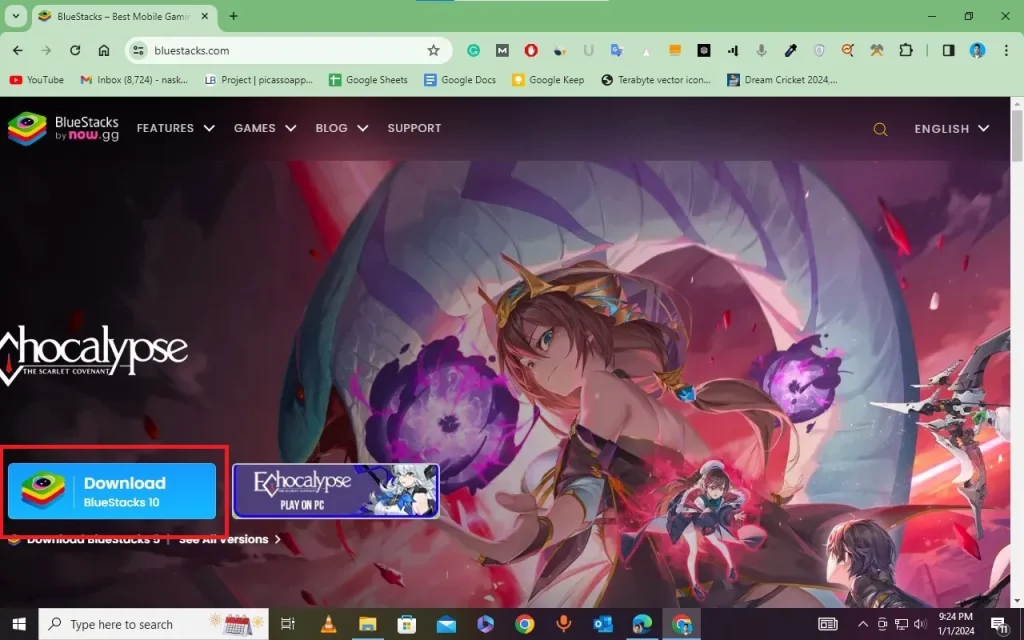Image resolution: width=1024 pixels, height=640 pixels.
Task: Open the Google Keep bookmark
Action: pos(548,80)
